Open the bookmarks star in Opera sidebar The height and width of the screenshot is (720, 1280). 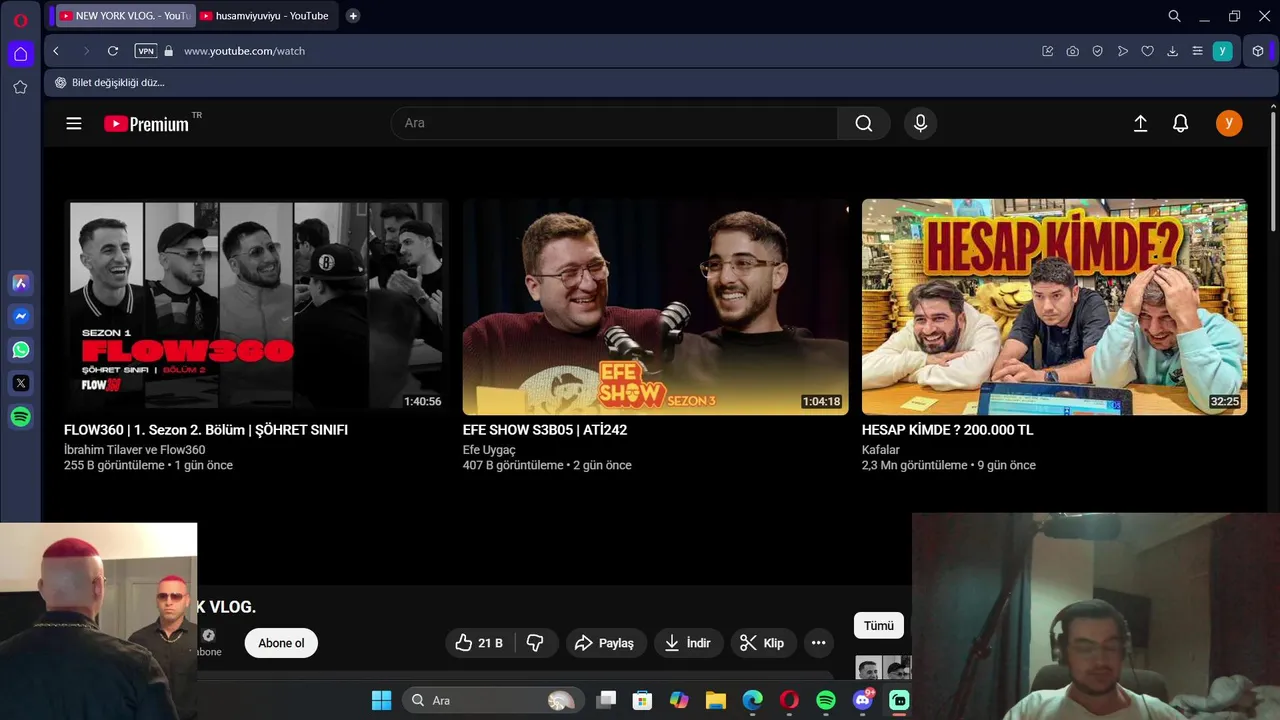pyautogui.click(x=20, y=87)
